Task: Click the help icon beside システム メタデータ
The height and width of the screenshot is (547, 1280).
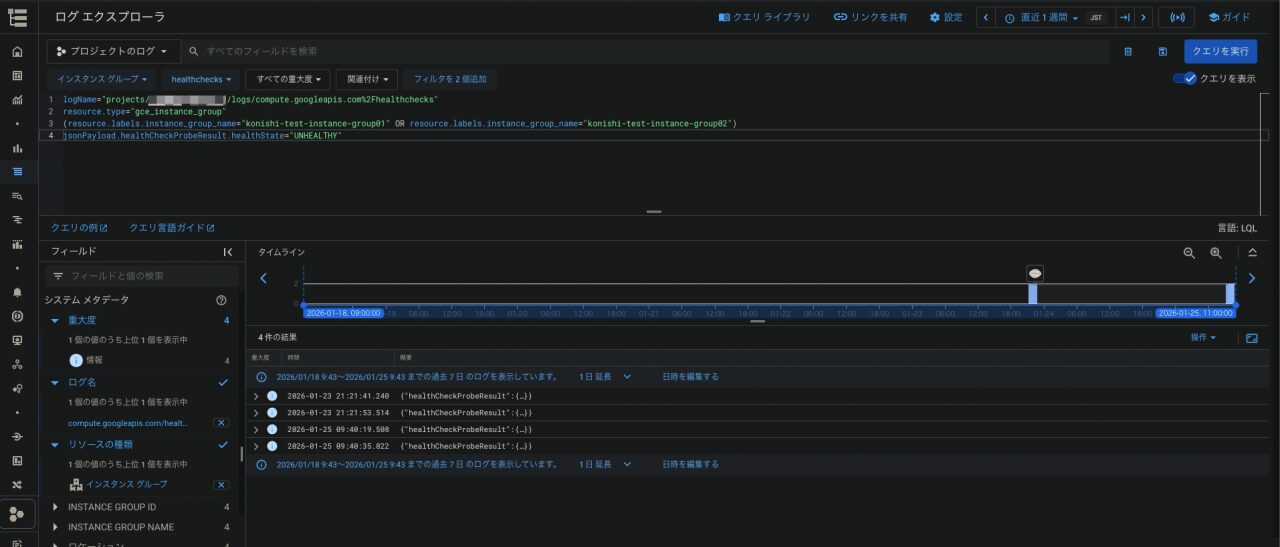Action: point(221,300)
